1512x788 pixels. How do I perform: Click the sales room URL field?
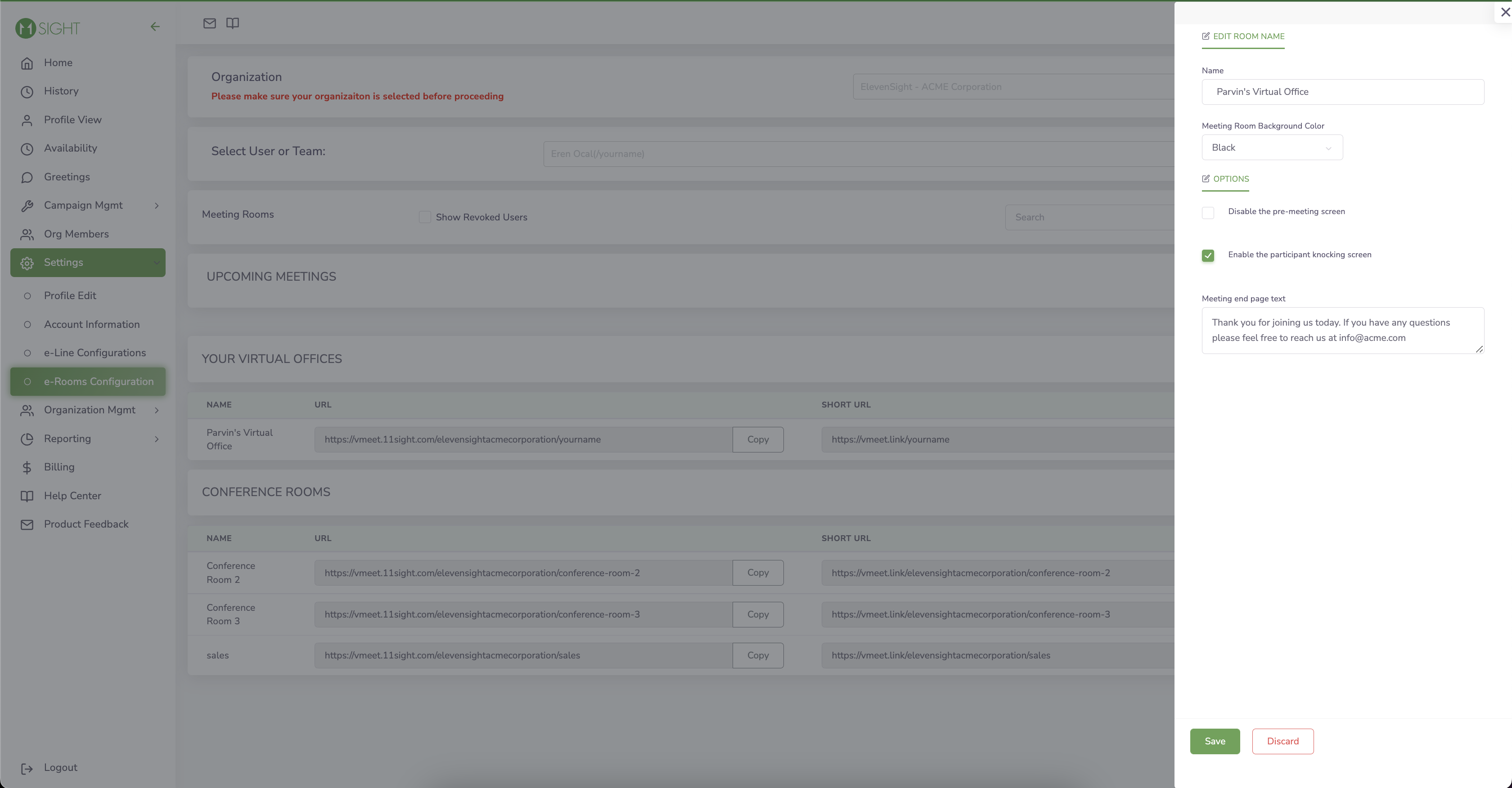(x=523, y=655)
